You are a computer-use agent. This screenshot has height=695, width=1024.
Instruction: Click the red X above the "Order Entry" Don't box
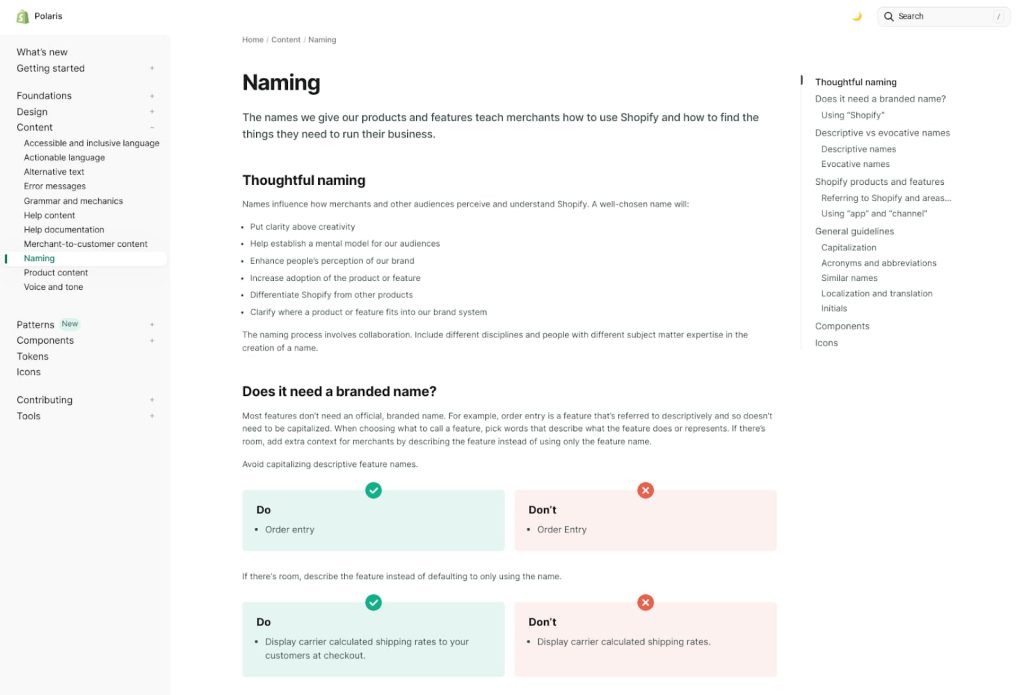(x=645, y=490)
